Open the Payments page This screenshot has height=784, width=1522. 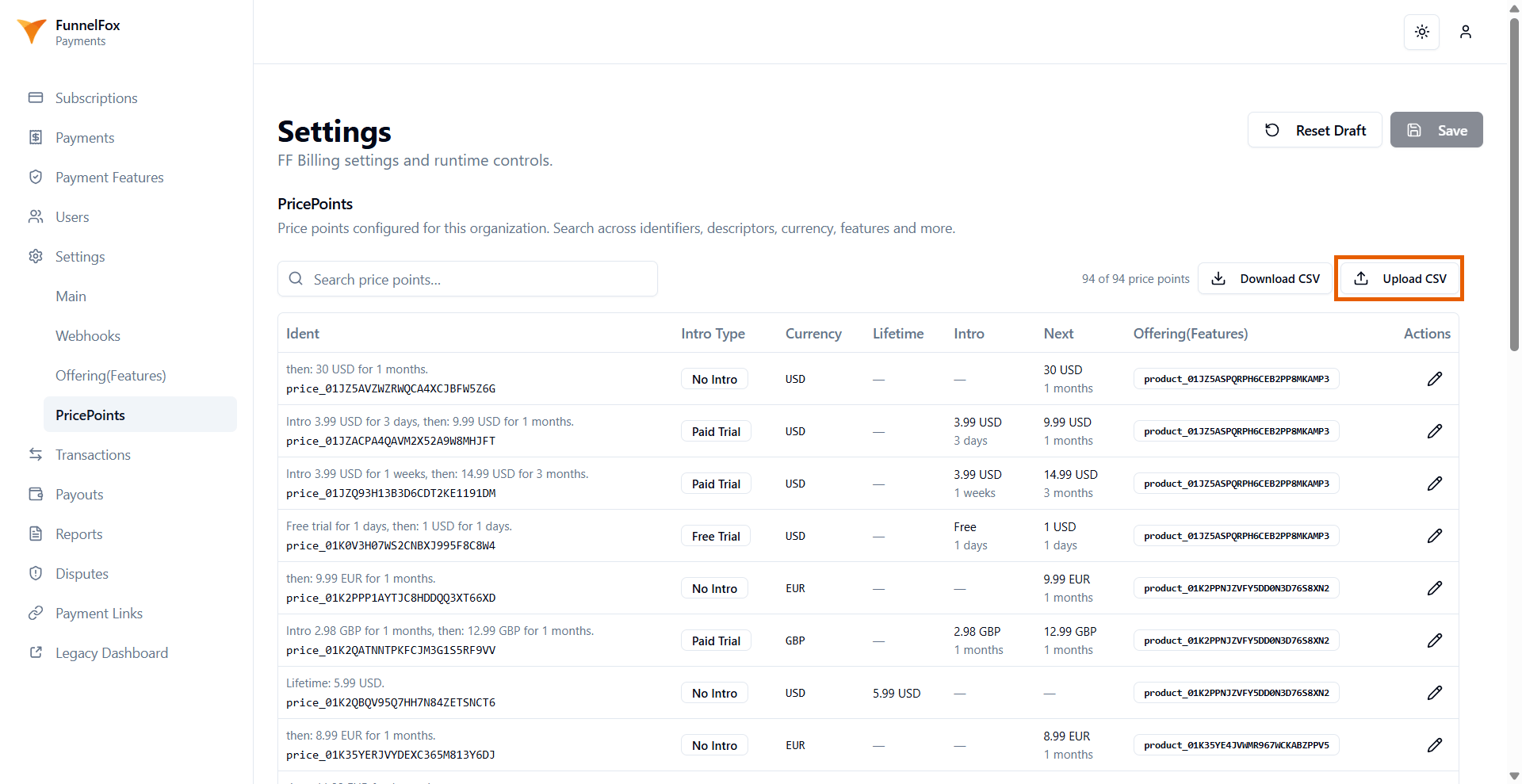tap(85, 137)
